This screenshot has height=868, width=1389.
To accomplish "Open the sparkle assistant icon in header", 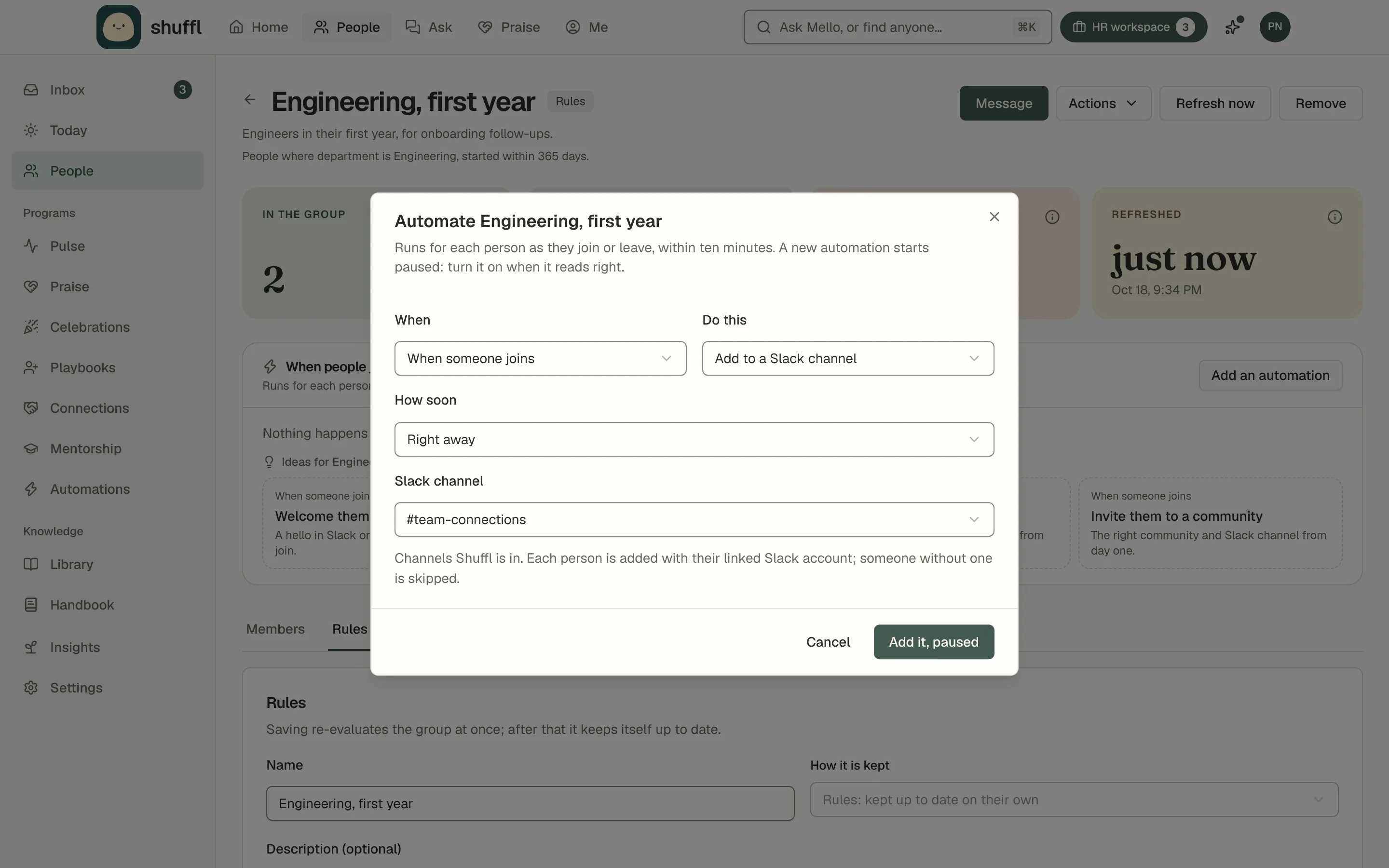I will point(1233,27).
